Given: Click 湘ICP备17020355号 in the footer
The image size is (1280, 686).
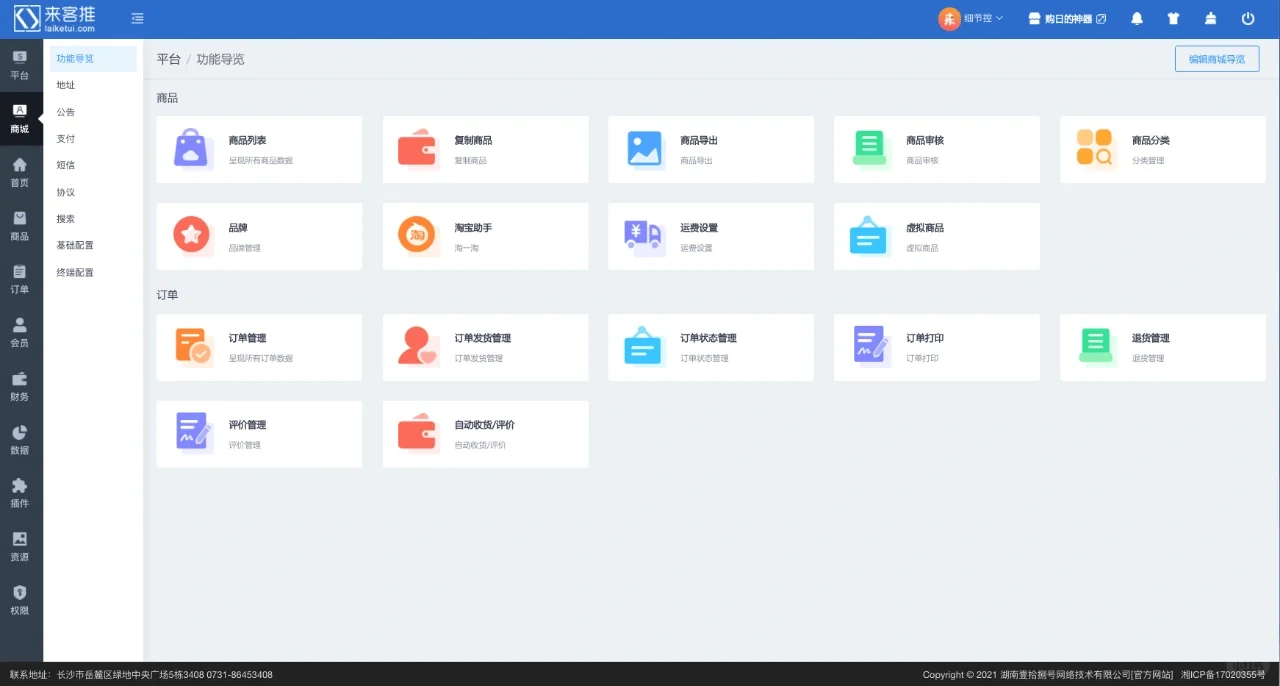Looking at the screenshot, I should tap(1223, 675).
